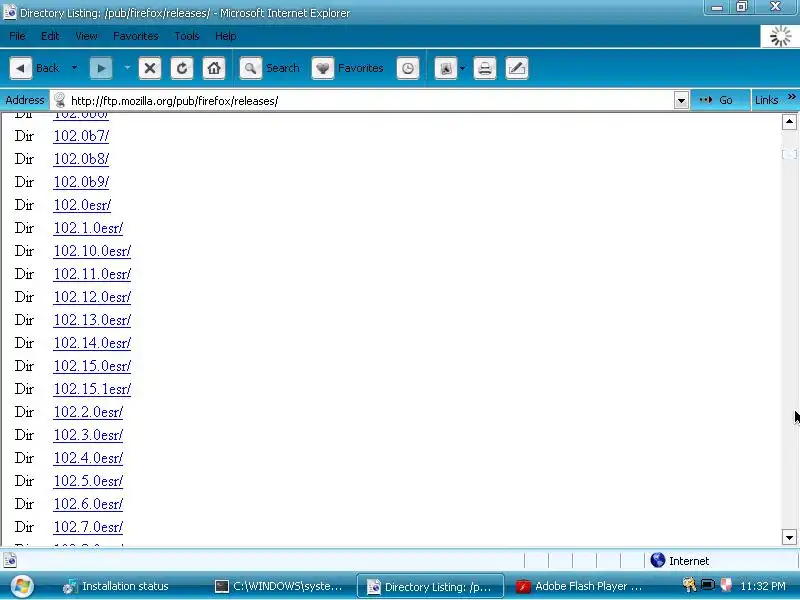Open the Back history dropdown arrow
800x600 pixels.
pos(74,67)
